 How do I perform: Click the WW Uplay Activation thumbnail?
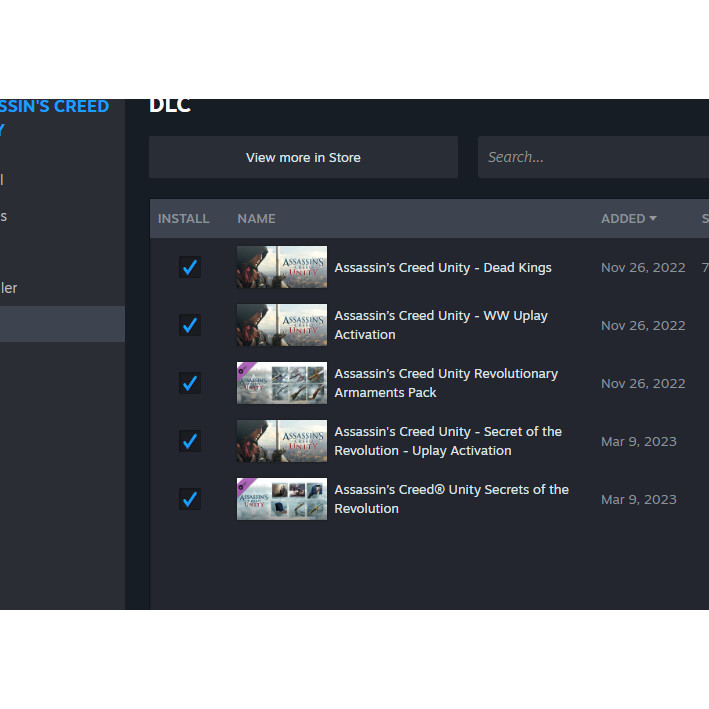tap(281, 325)
